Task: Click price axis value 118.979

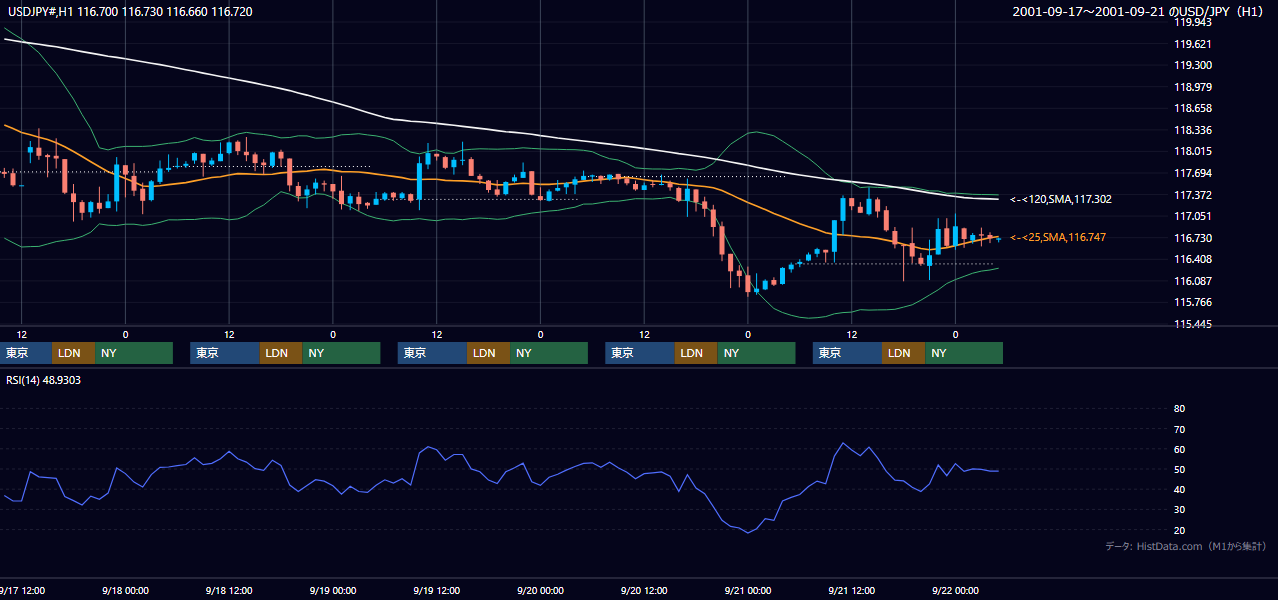Action: pyautogui.click(x=1192, y=87)
